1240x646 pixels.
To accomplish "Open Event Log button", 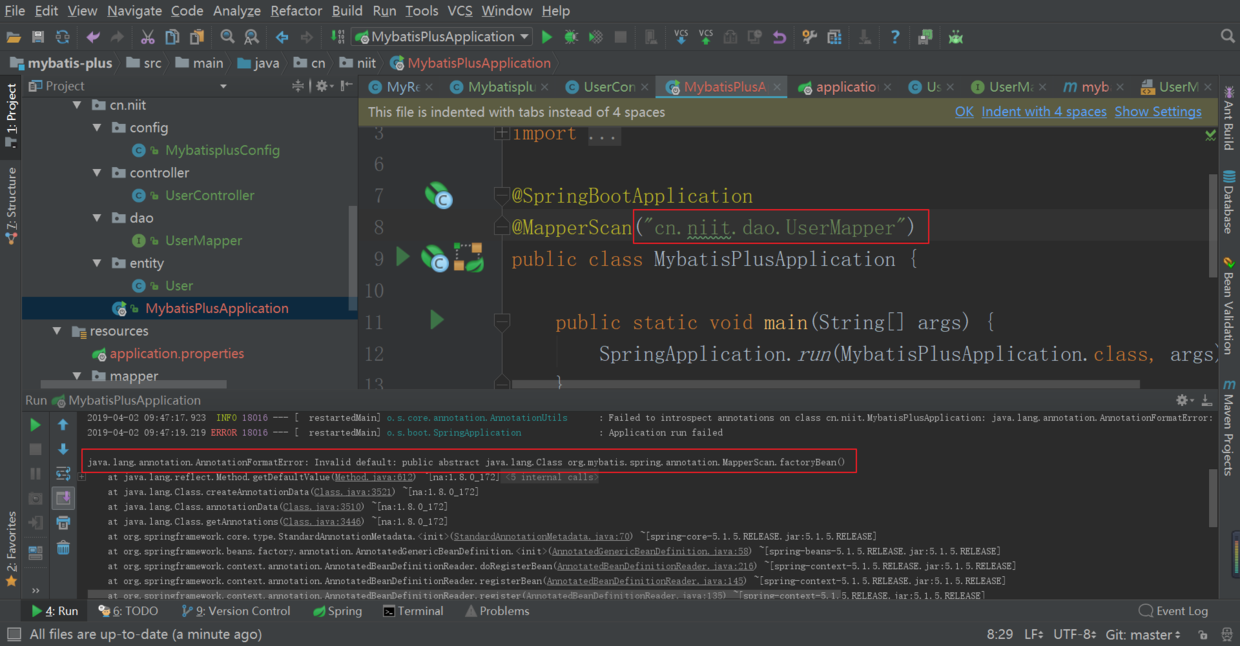I will point(1173,611).
